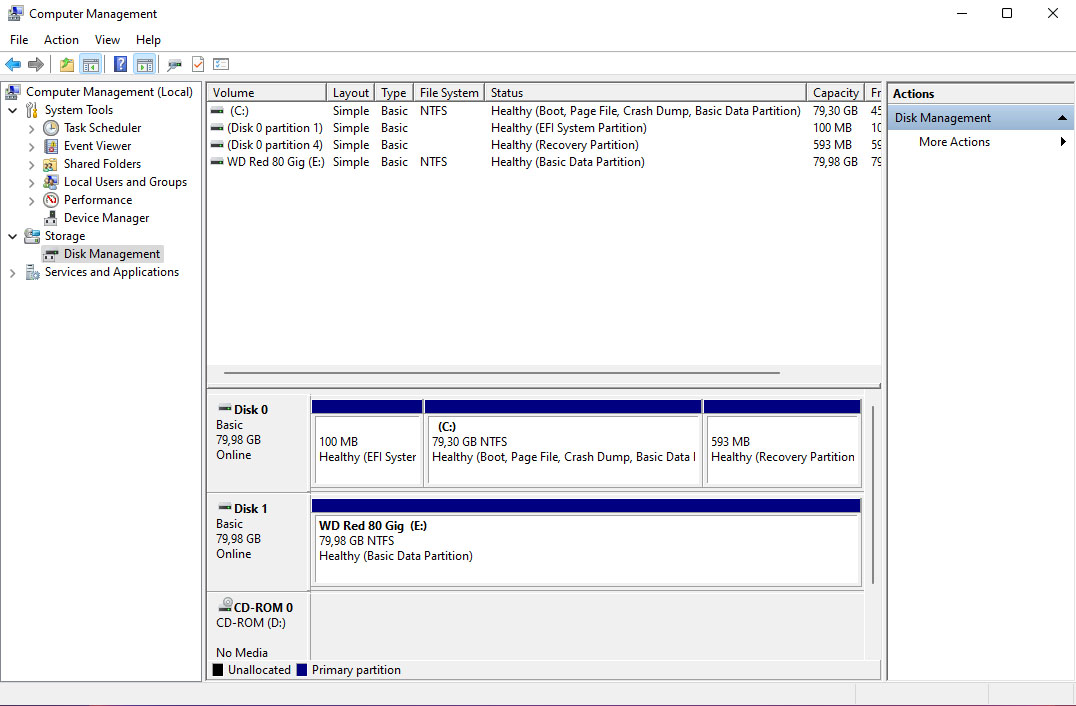Screen dimensions: 1076x706
Task: Click More Actions in the Actions pane
Action: 953,141
